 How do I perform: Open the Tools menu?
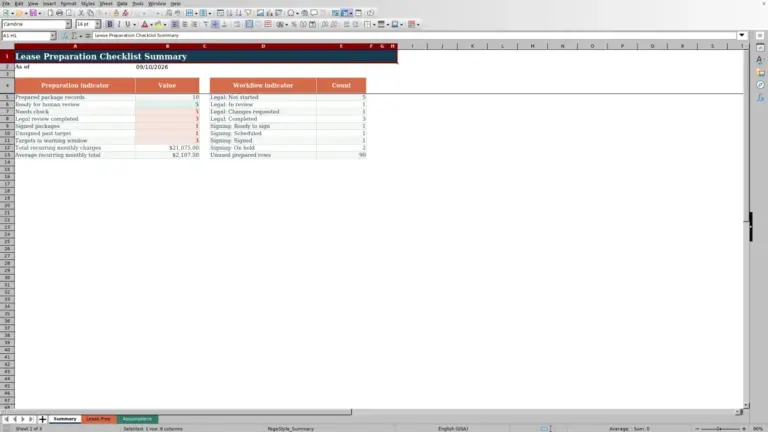coord(138,3)
